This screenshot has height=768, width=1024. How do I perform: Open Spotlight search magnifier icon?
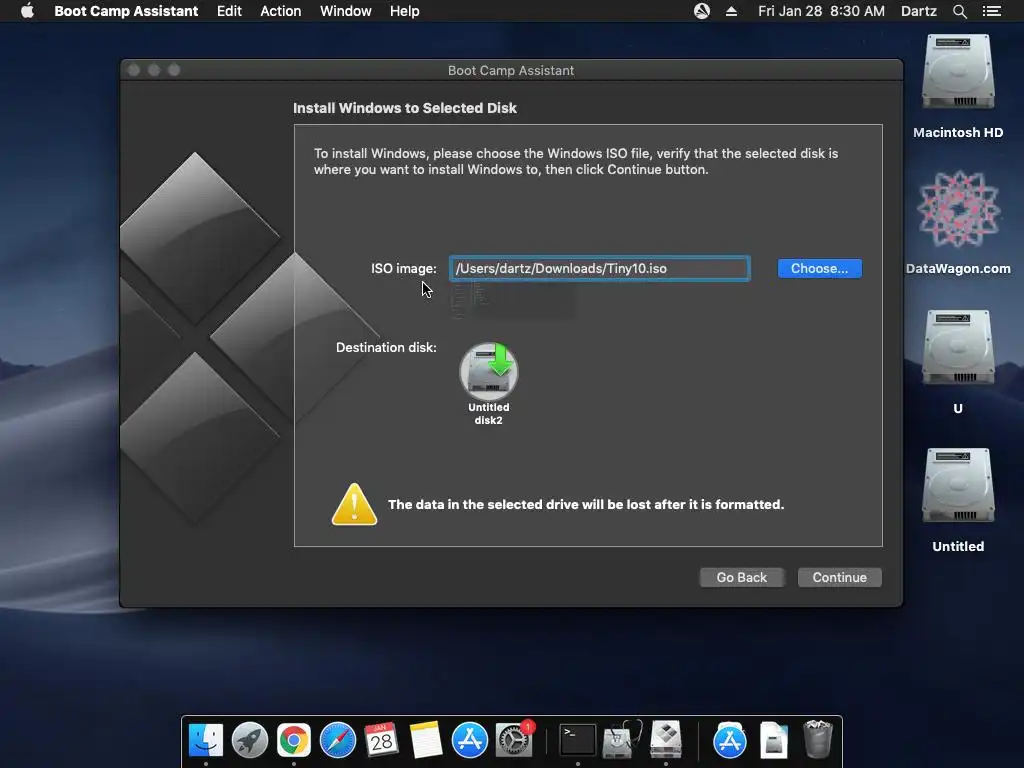tap(959, 11)
